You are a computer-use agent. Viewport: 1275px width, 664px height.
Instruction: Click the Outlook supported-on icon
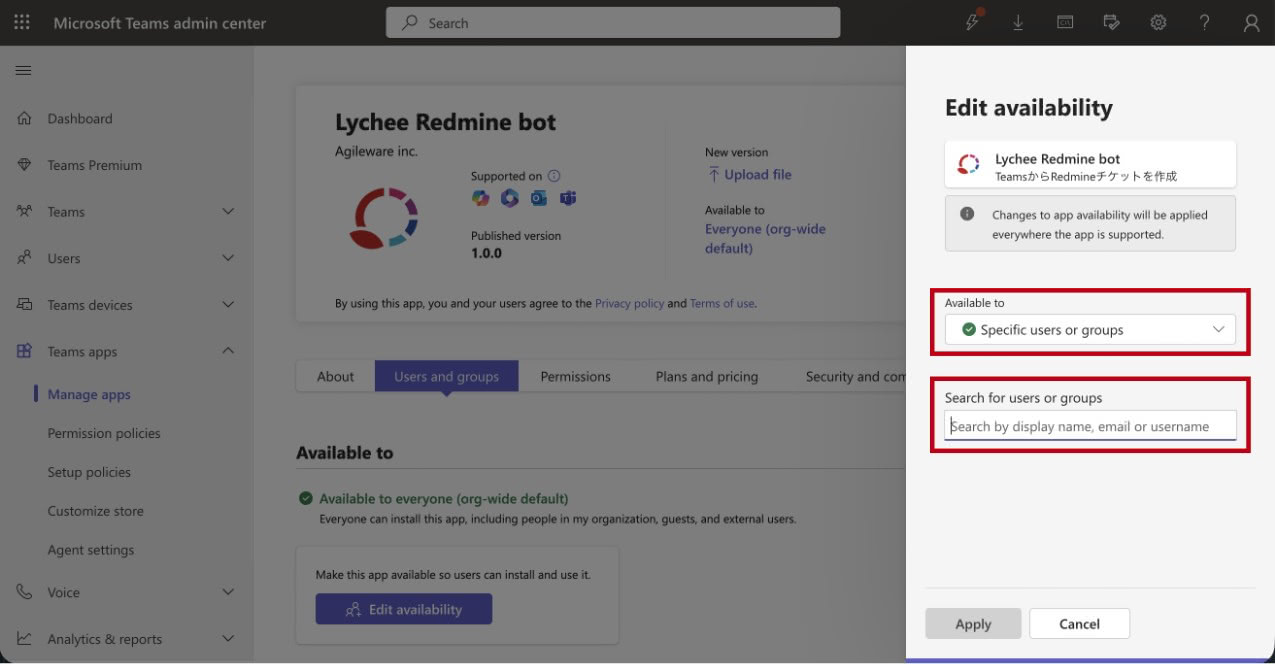539,198
